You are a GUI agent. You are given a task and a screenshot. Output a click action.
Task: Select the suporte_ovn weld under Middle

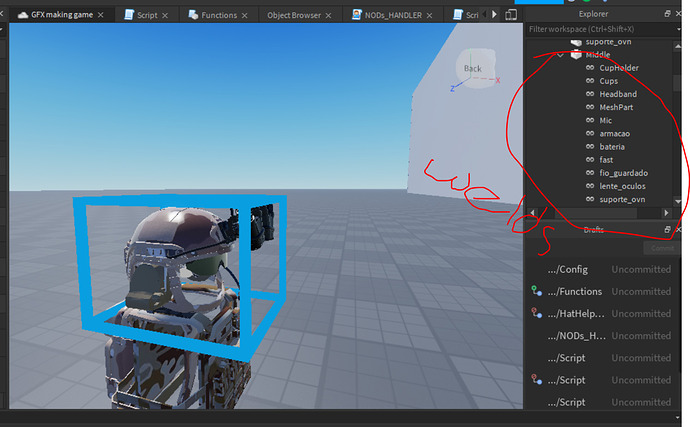[622, 199]
